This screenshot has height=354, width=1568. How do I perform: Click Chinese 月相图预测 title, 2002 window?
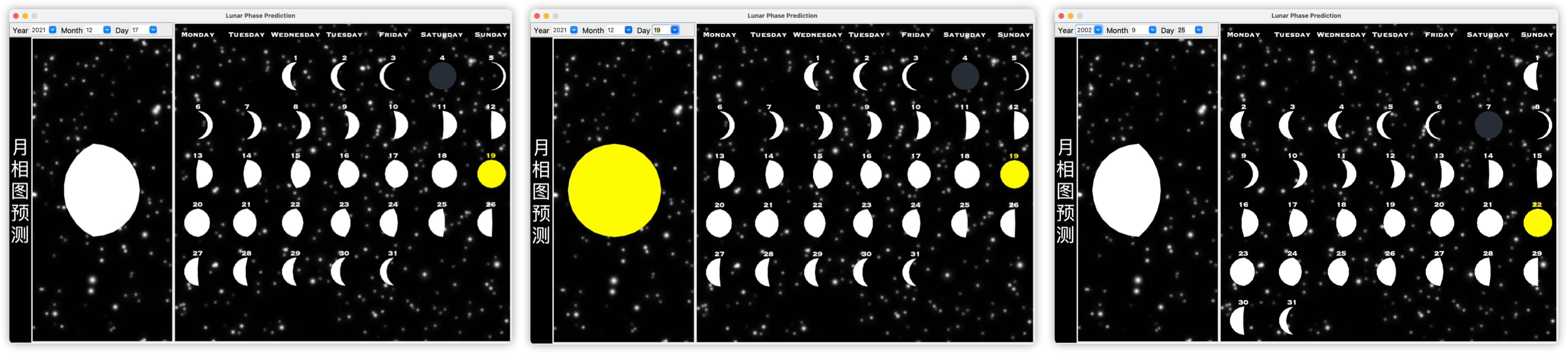(1065, 190)
